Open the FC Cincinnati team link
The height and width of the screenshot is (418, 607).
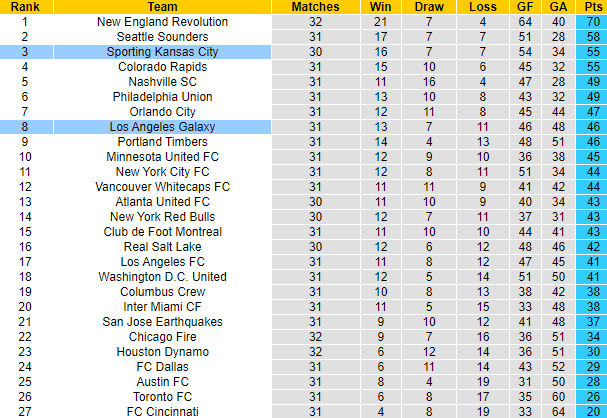[162, 412]
